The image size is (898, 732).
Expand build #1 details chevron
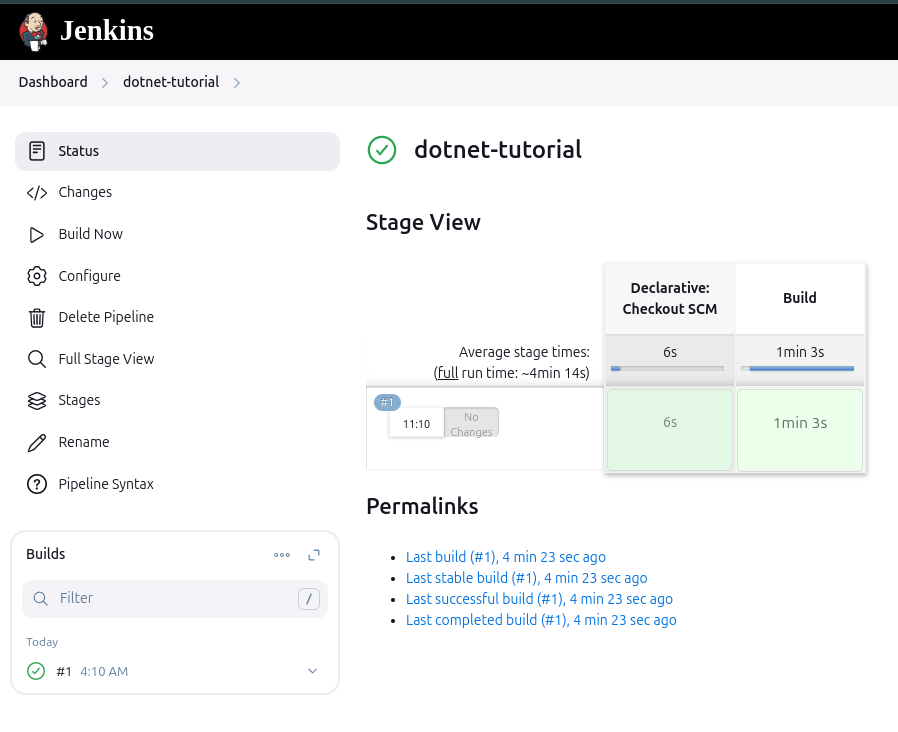[312, 671]
